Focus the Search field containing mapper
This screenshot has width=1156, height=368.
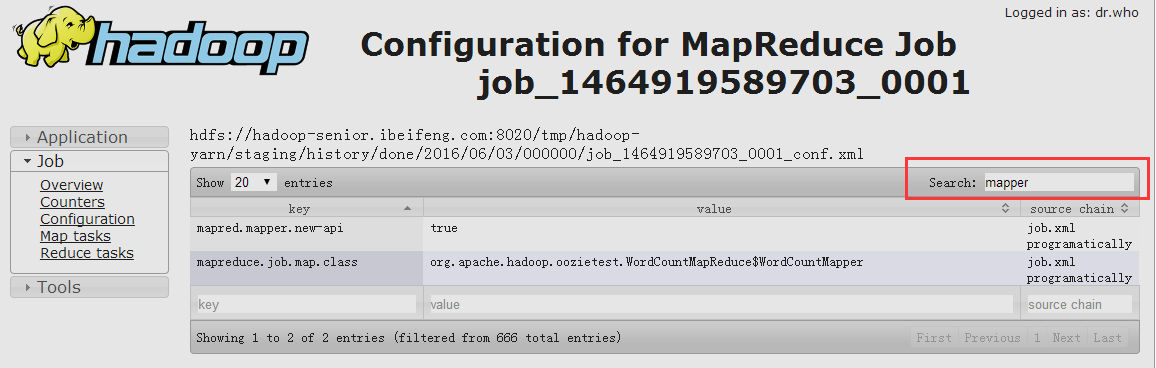(1059, 182)
